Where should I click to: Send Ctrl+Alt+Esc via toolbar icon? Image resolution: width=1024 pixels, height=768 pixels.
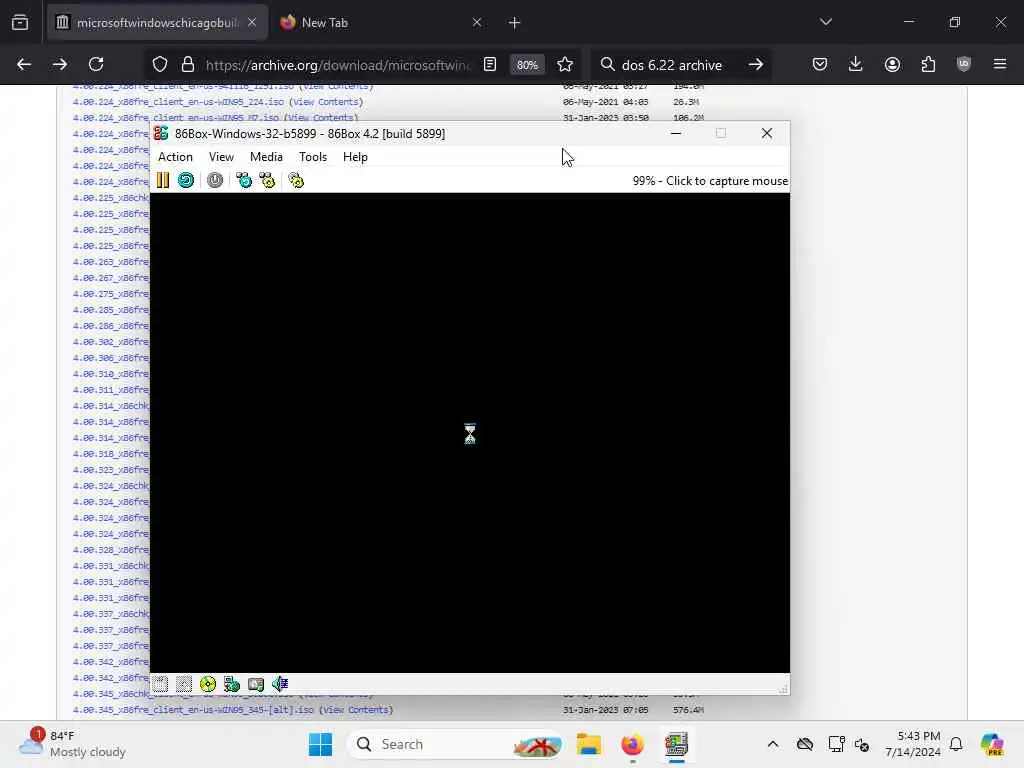tap(267, 180)
